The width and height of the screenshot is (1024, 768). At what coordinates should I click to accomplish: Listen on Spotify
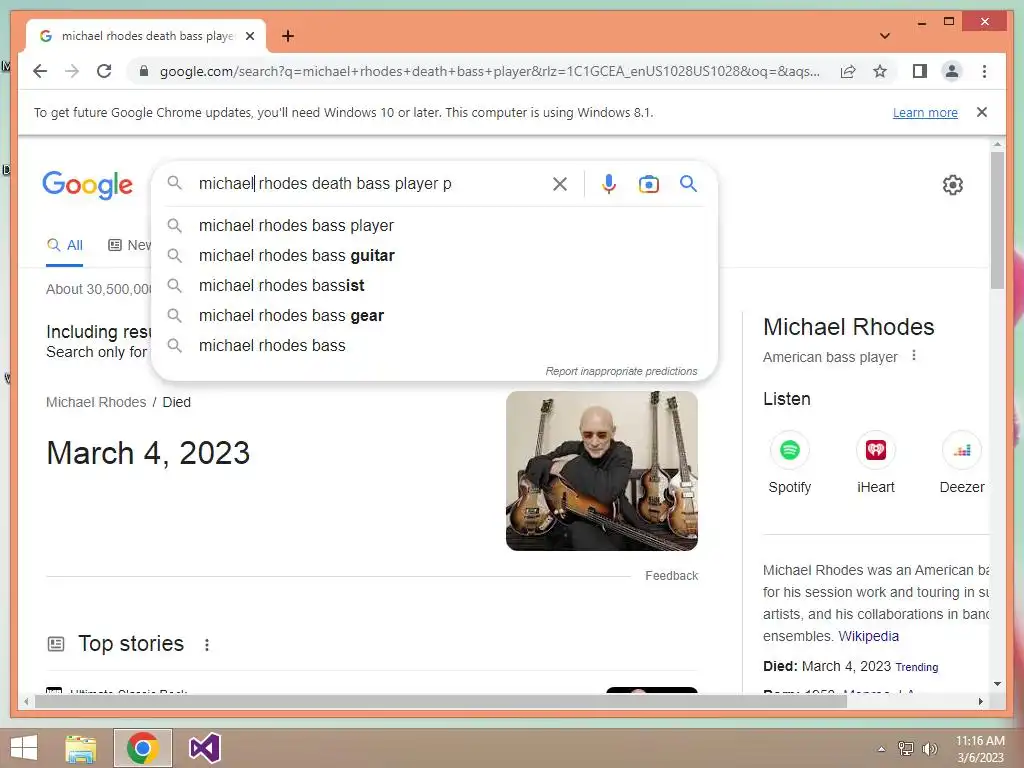point(790,462)
